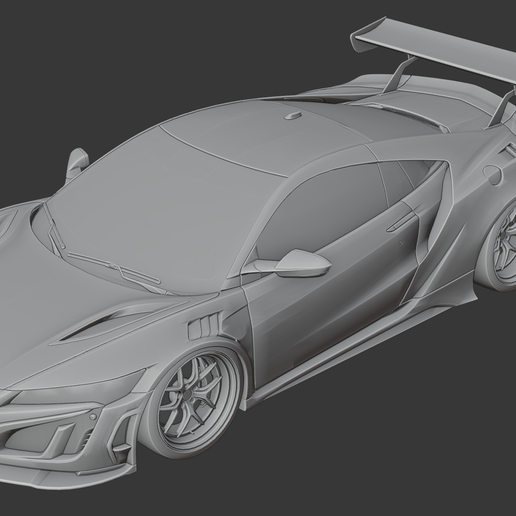Select the windshield wiper blade
This screenshot has width=516, height=516.
(x=115, y=267)
